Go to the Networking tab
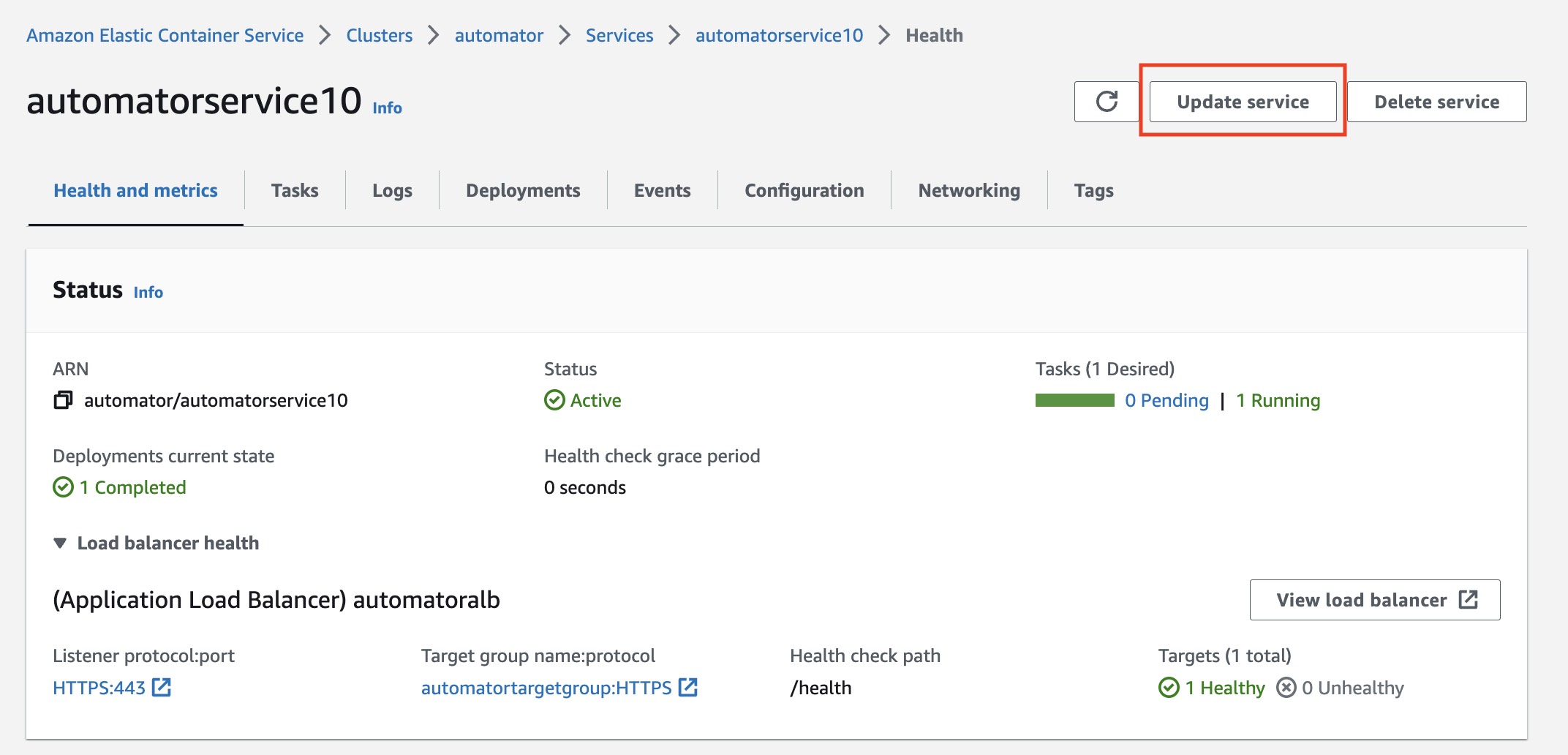 (969, 190)
